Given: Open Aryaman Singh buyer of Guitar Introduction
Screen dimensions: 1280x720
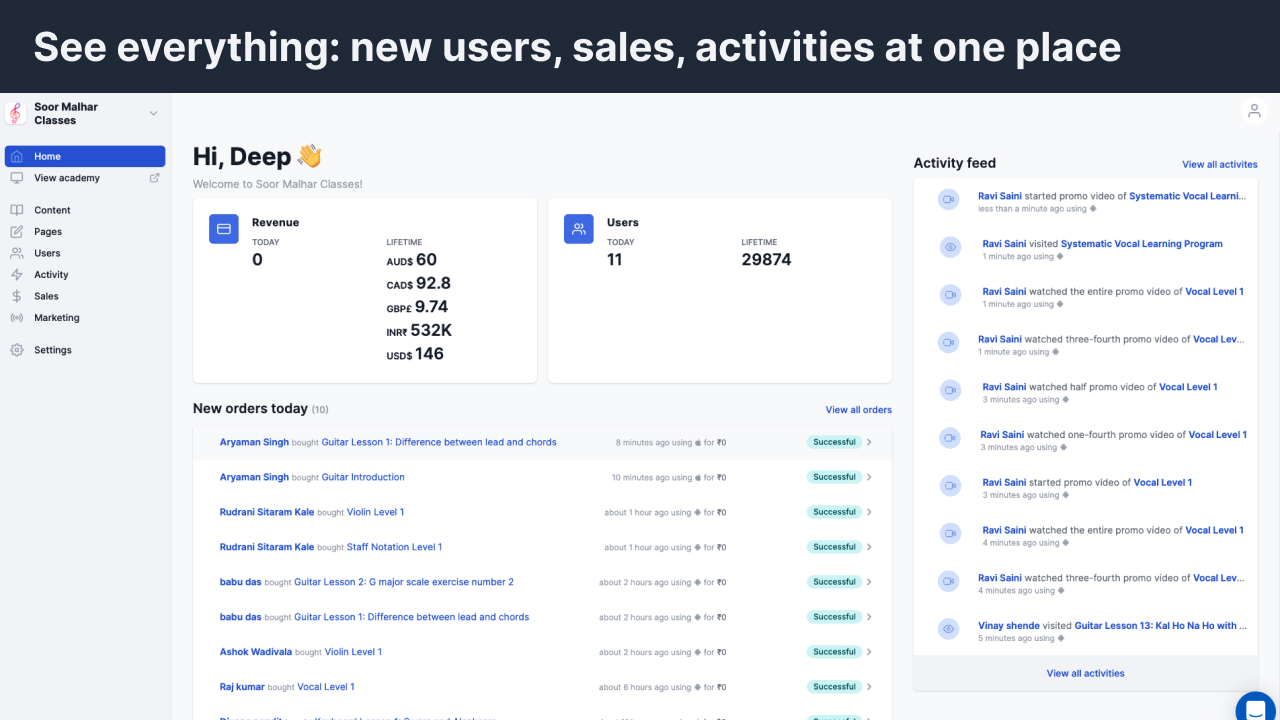Looking at the screenshot, I should coord(254,477).
